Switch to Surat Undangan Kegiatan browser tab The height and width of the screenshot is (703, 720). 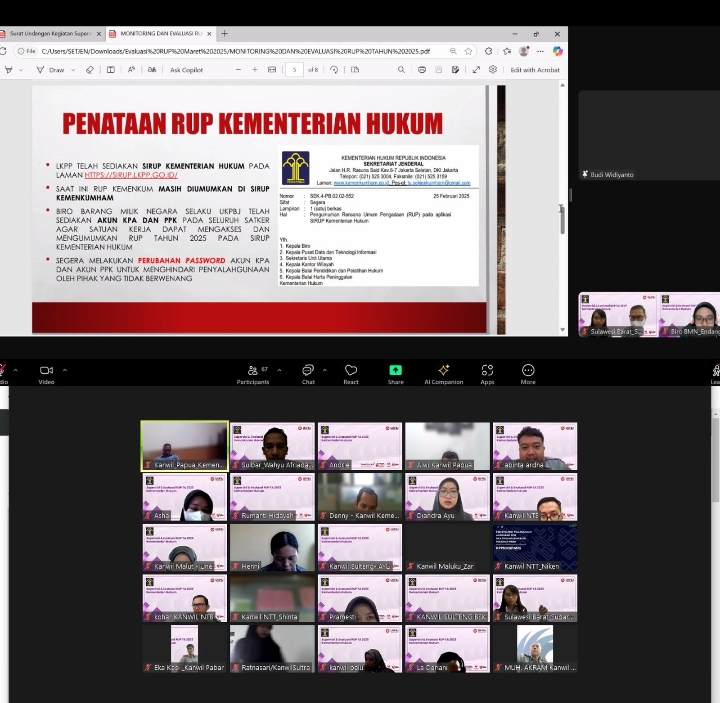(x=50, y=33)
